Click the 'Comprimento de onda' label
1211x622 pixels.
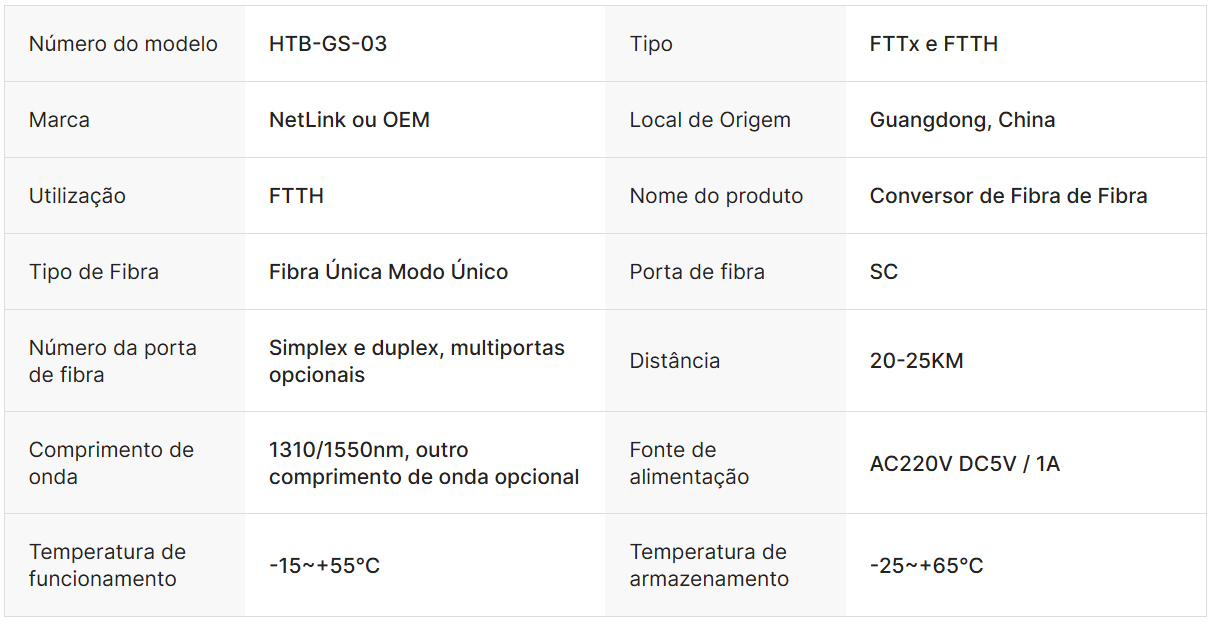click(x=111, y=463)
